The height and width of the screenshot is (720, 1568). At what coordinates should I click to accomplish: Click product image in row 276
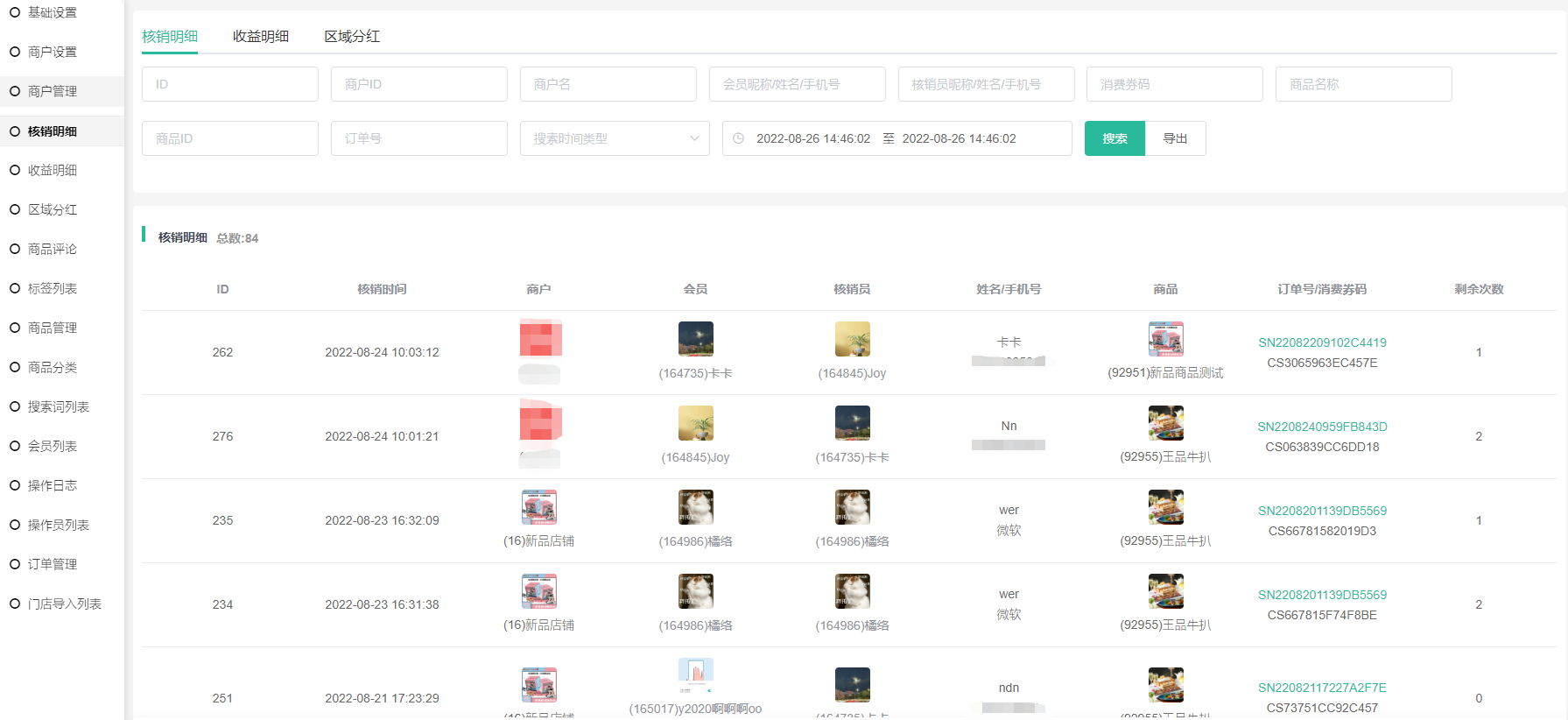point(1165,423)
